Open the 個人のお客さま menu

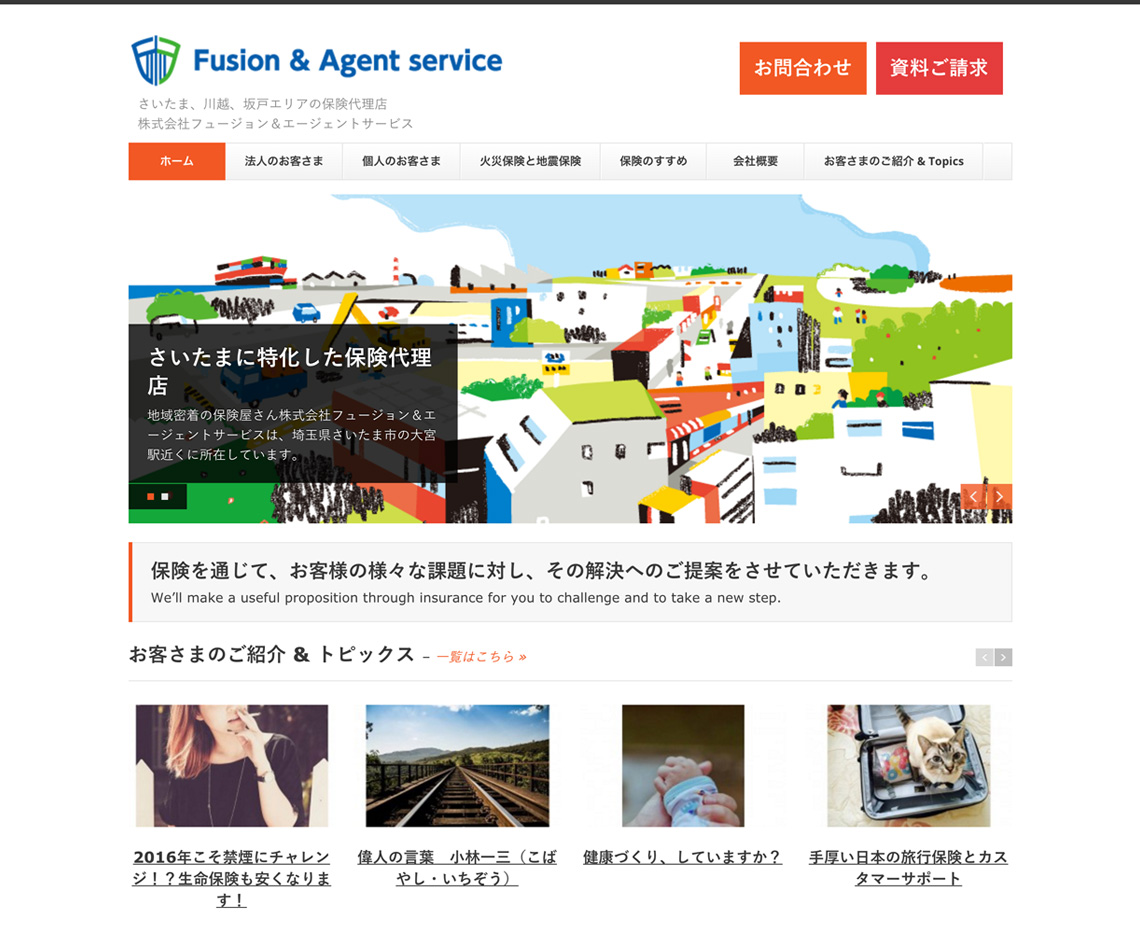coord(401,161)
